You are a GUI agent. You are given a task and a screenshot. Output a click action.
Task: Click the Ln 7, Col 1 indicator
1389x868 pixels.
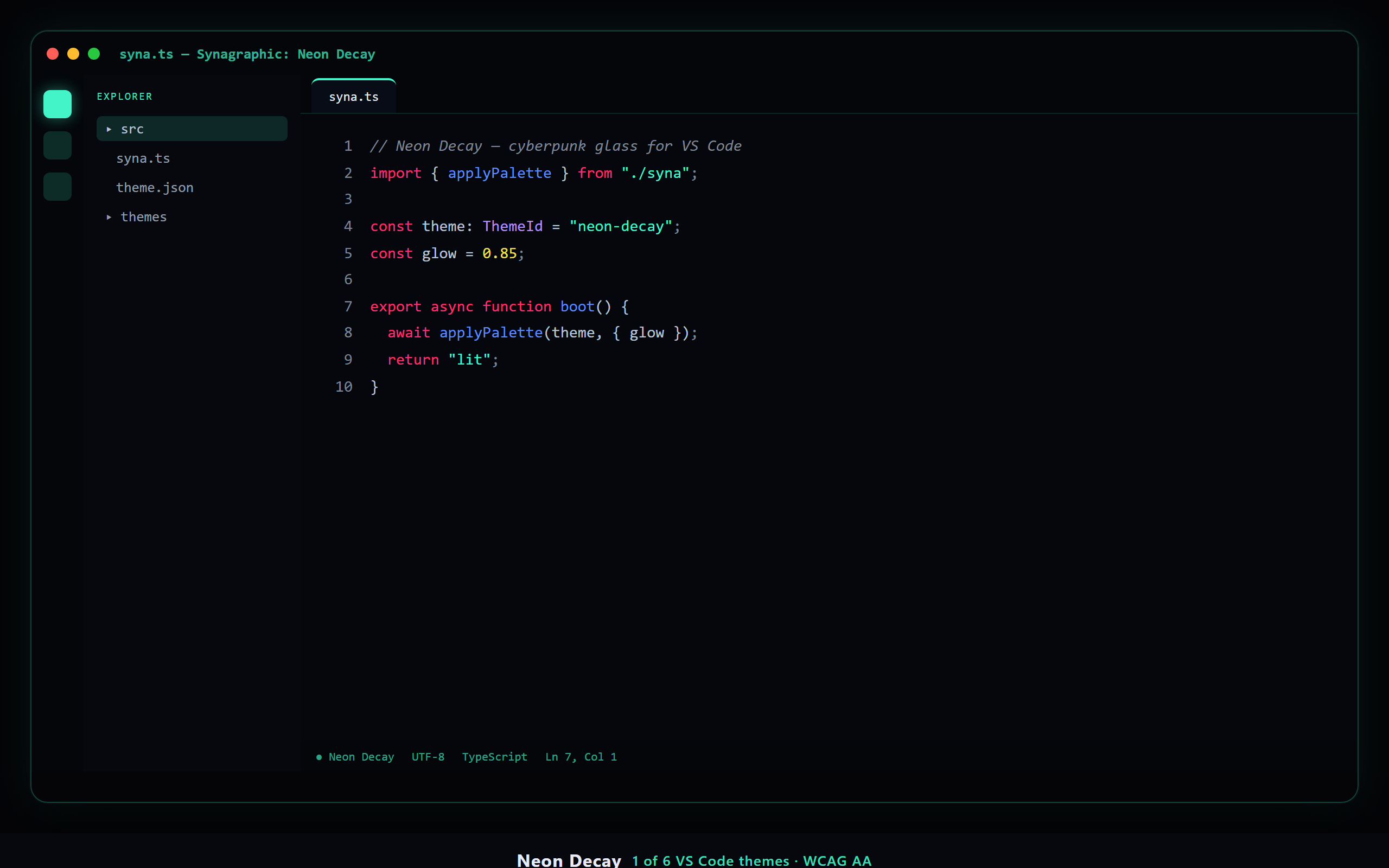[581, 757]
